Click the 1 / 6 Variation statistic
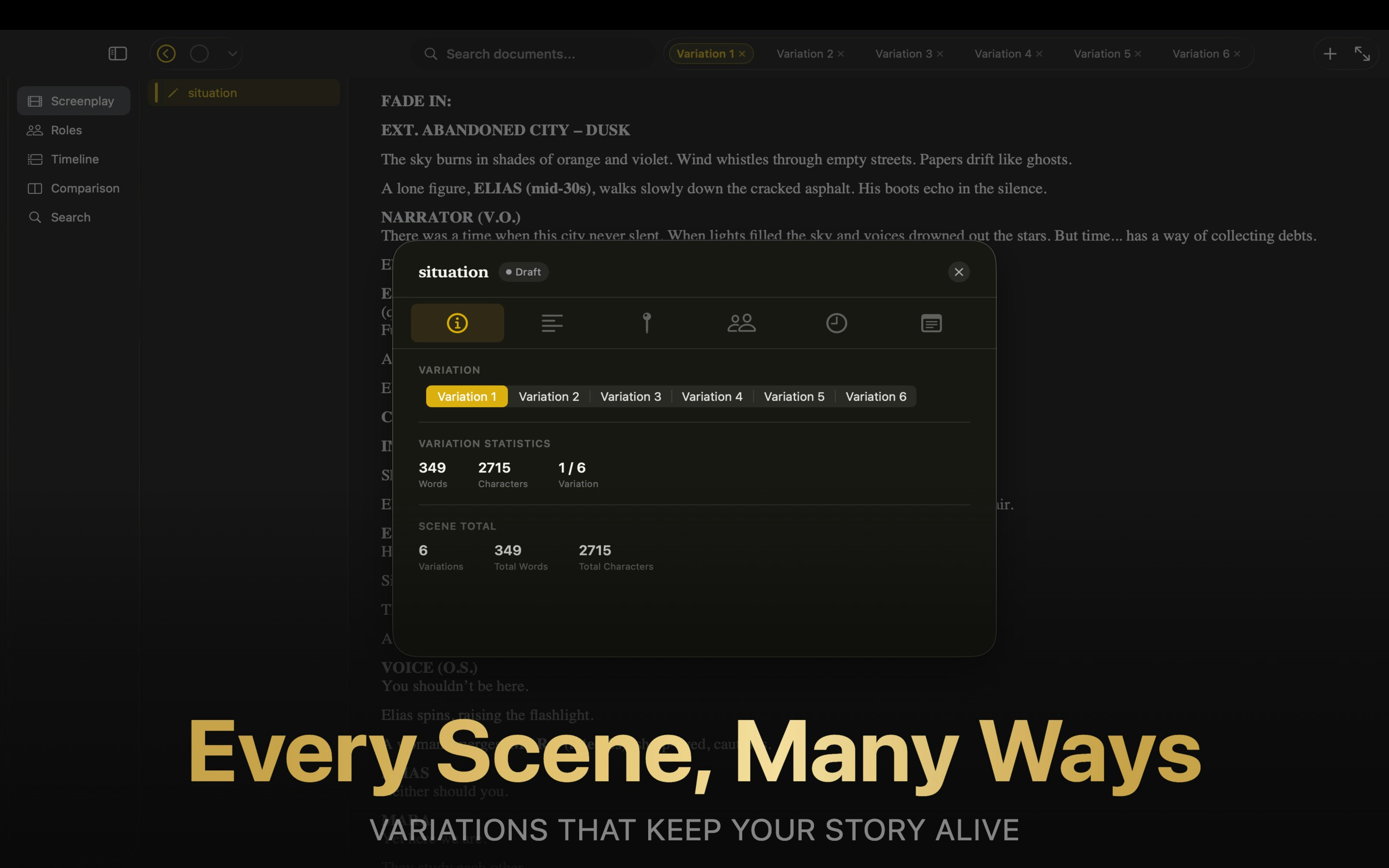Screen dimensions: 1389x868 point(578,475)
